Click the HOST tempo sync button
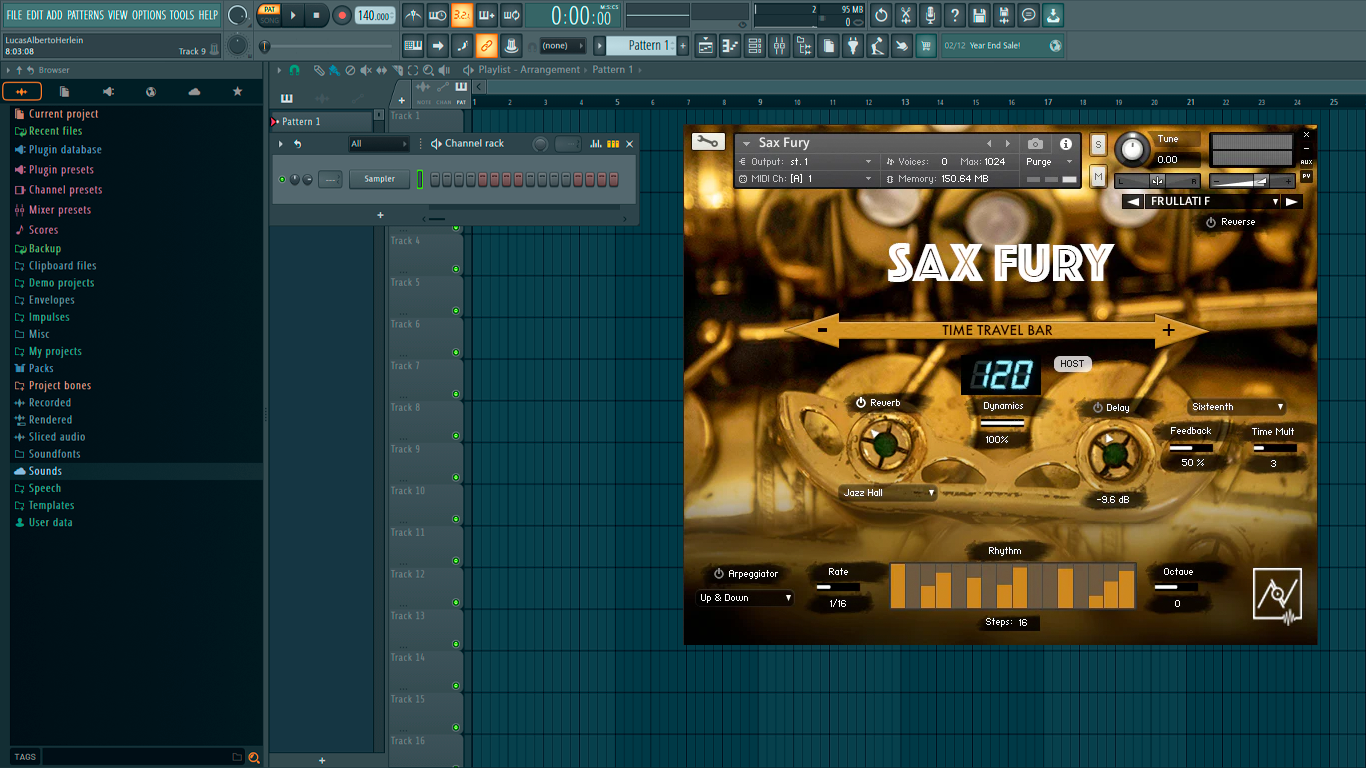This screenshot has height=768, width=1366. click(1072, 364)
